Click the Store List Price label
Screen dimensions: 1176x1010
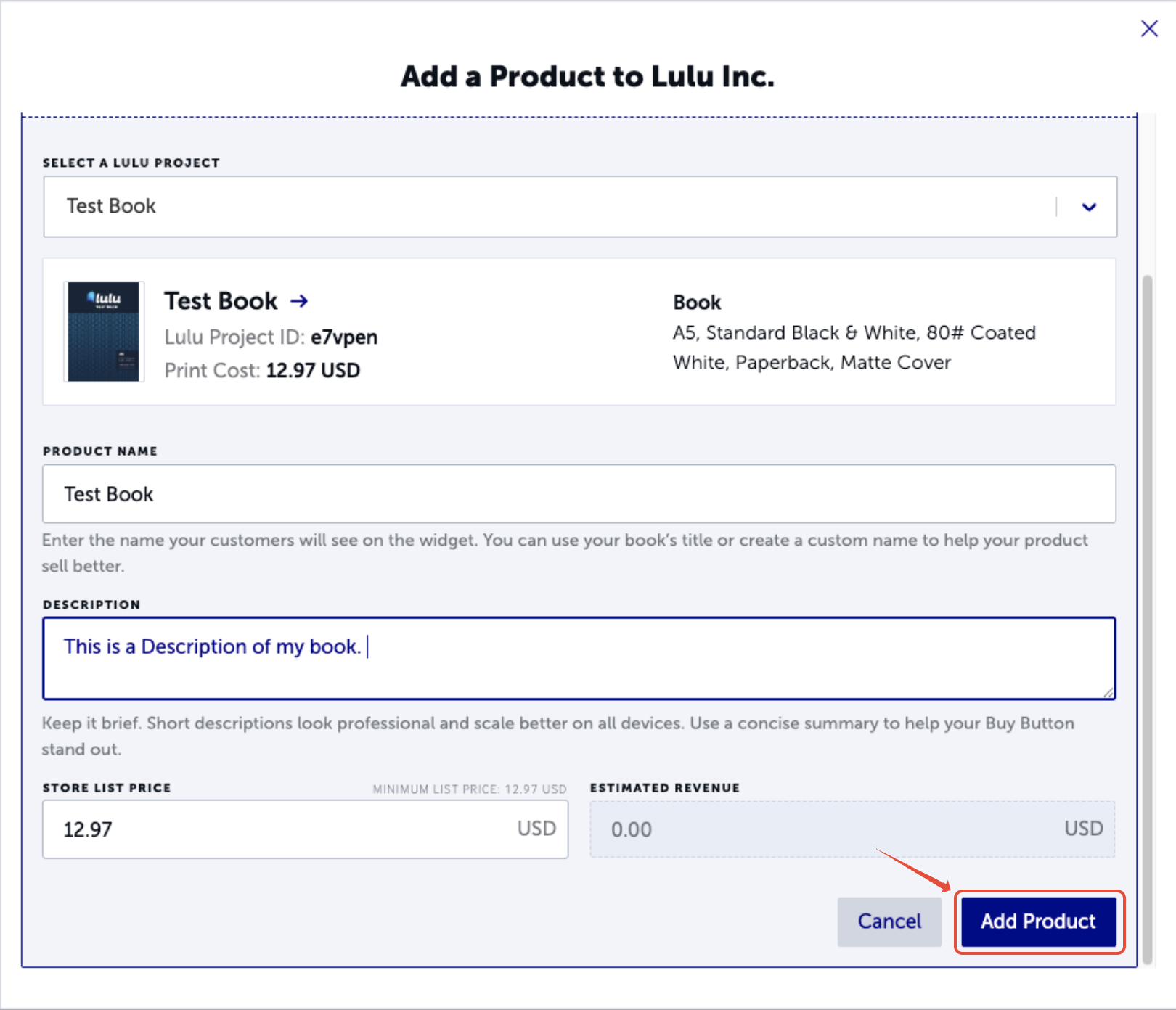pos(107,788)
